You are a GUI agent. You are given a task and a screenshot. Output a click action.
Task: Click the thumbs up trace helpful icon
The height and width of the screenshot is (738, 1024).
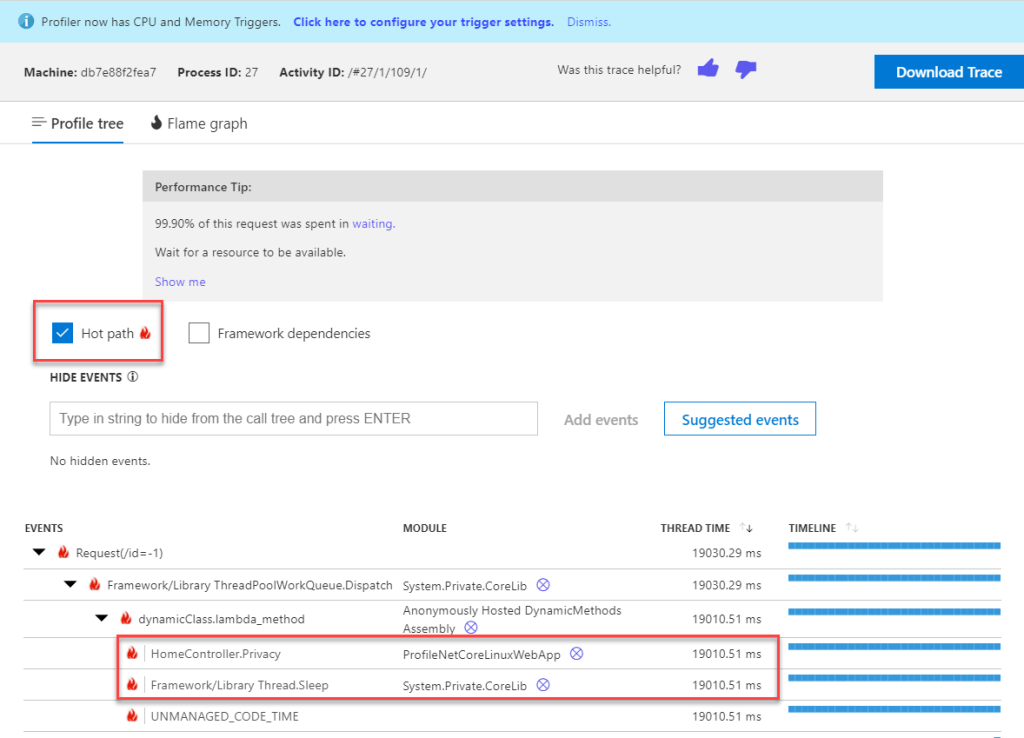tap(707, 68)
